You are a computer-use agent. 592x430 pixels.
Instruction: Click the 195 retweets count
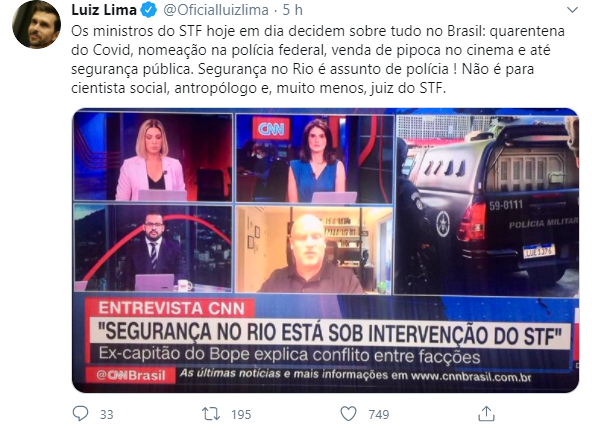coord(241,415)
